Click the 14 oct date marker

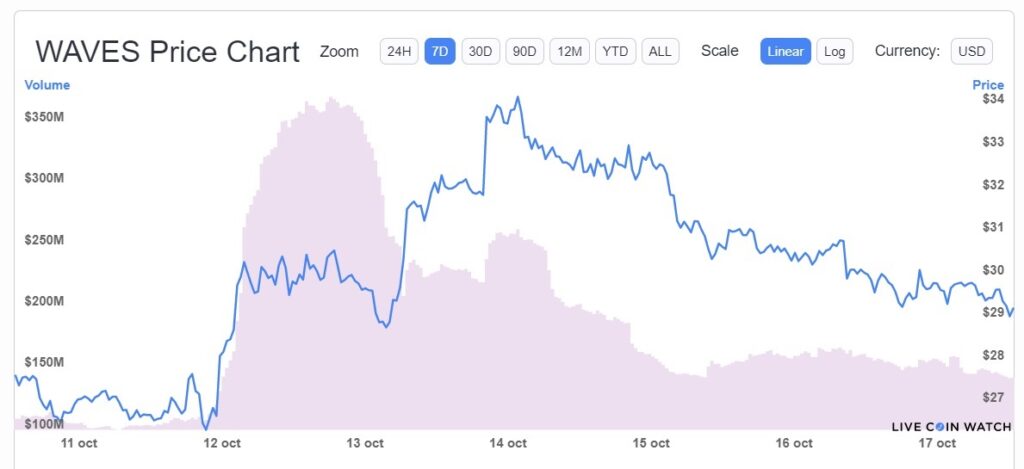click(x=507, y=444)
